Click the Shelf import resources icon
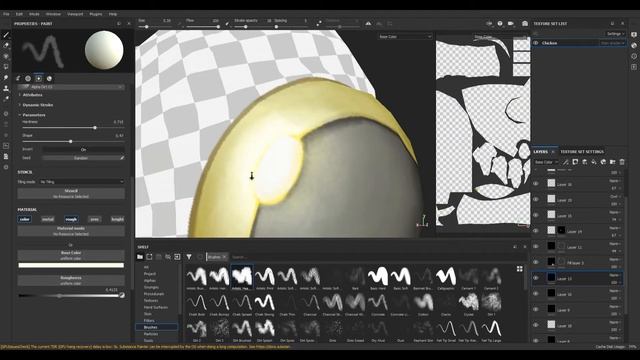The height and width of the screenshot is (360, 640). coord(177,257)
